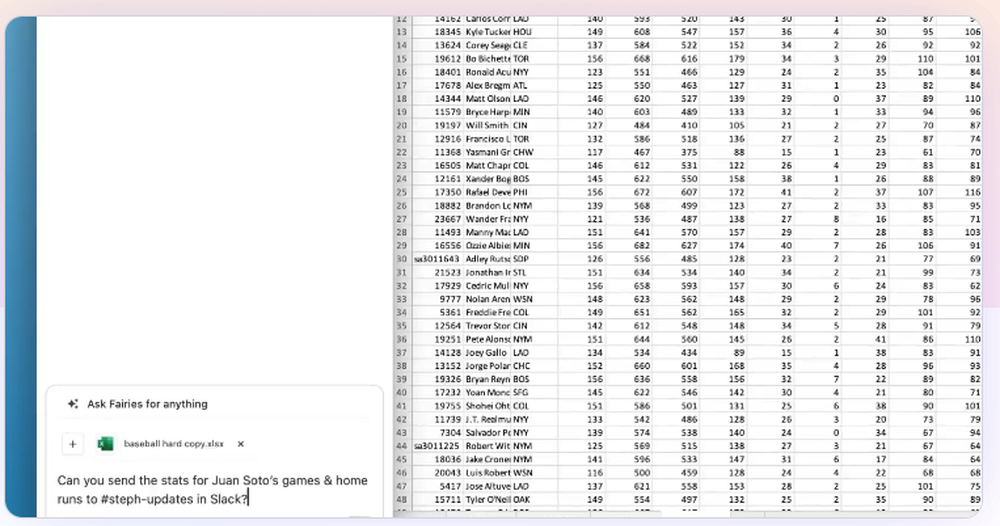Click the 'Ask Fairies for anything' label

pyautogui.click(x=147, y=404)
